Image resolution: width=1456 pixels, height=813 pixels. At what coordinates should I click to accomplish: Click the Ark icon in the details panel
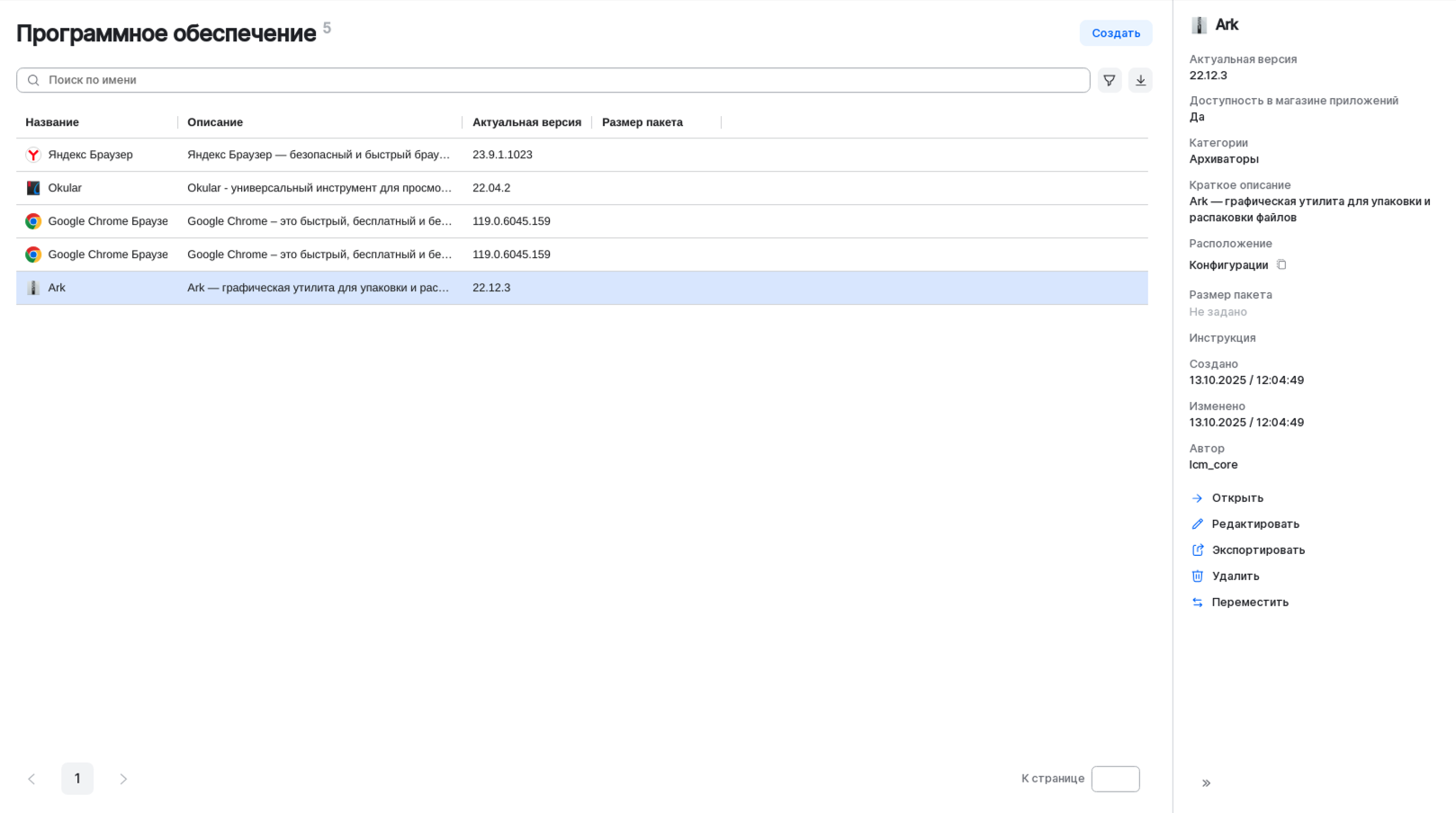tap(1199, 24)
